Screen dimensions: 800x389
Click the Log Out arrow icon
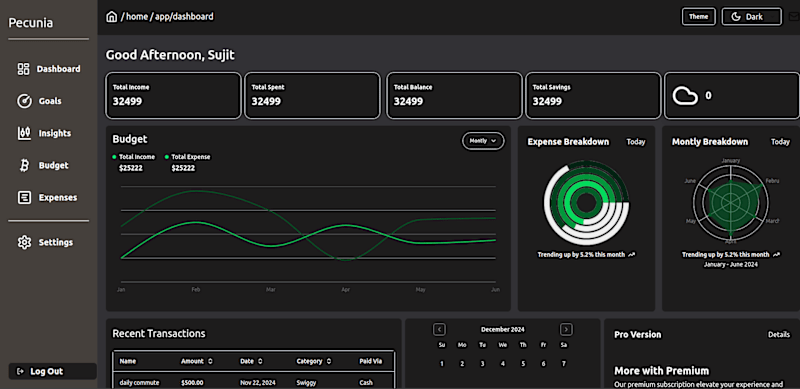click(x=20, y=372)
